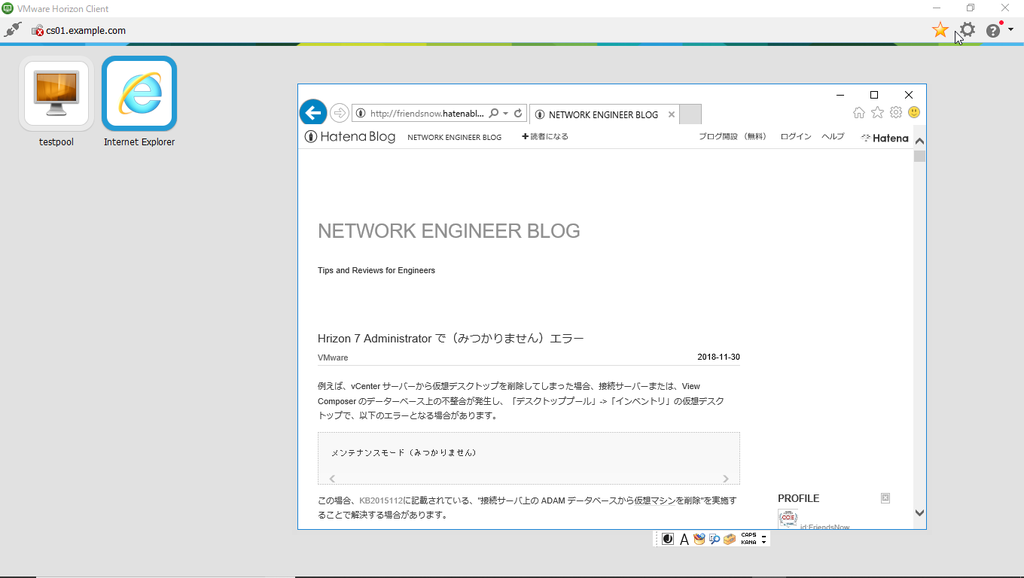Open search options dropdown in IE address bar
1024x578 pixels.
coord(505,113)
